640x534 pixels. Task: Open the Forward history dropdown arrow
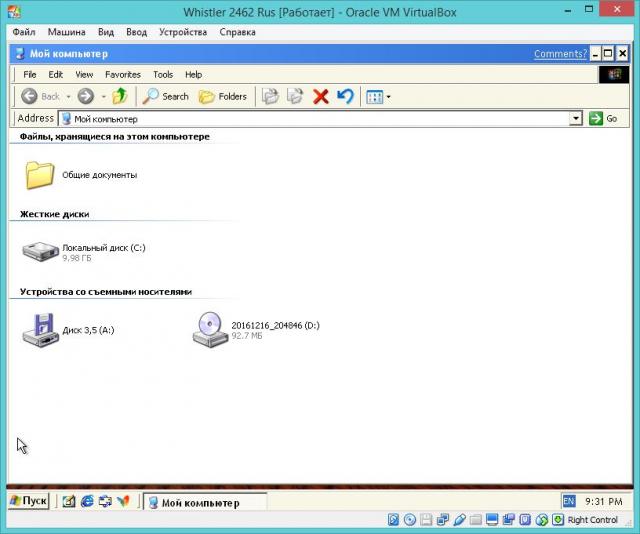pos(104,97)
